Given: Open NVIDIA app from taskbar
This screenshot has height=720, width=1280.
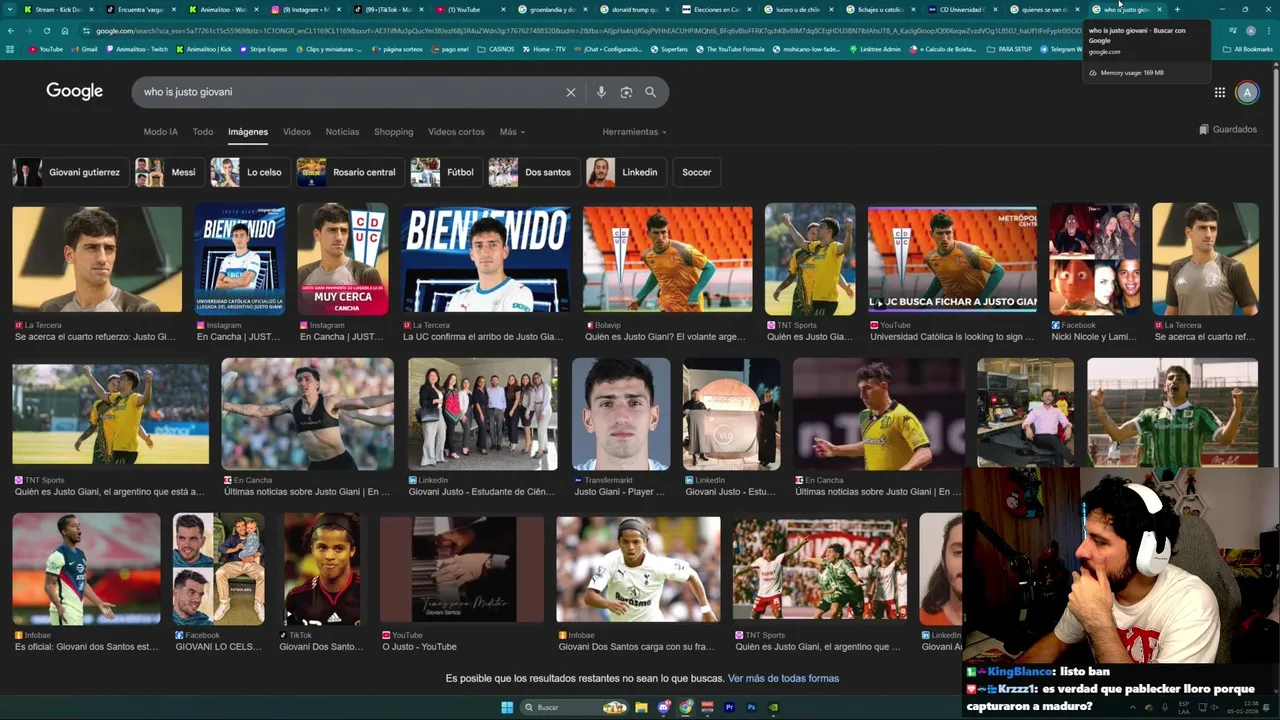Looking at the screenshot, I should tap(773, 707).
